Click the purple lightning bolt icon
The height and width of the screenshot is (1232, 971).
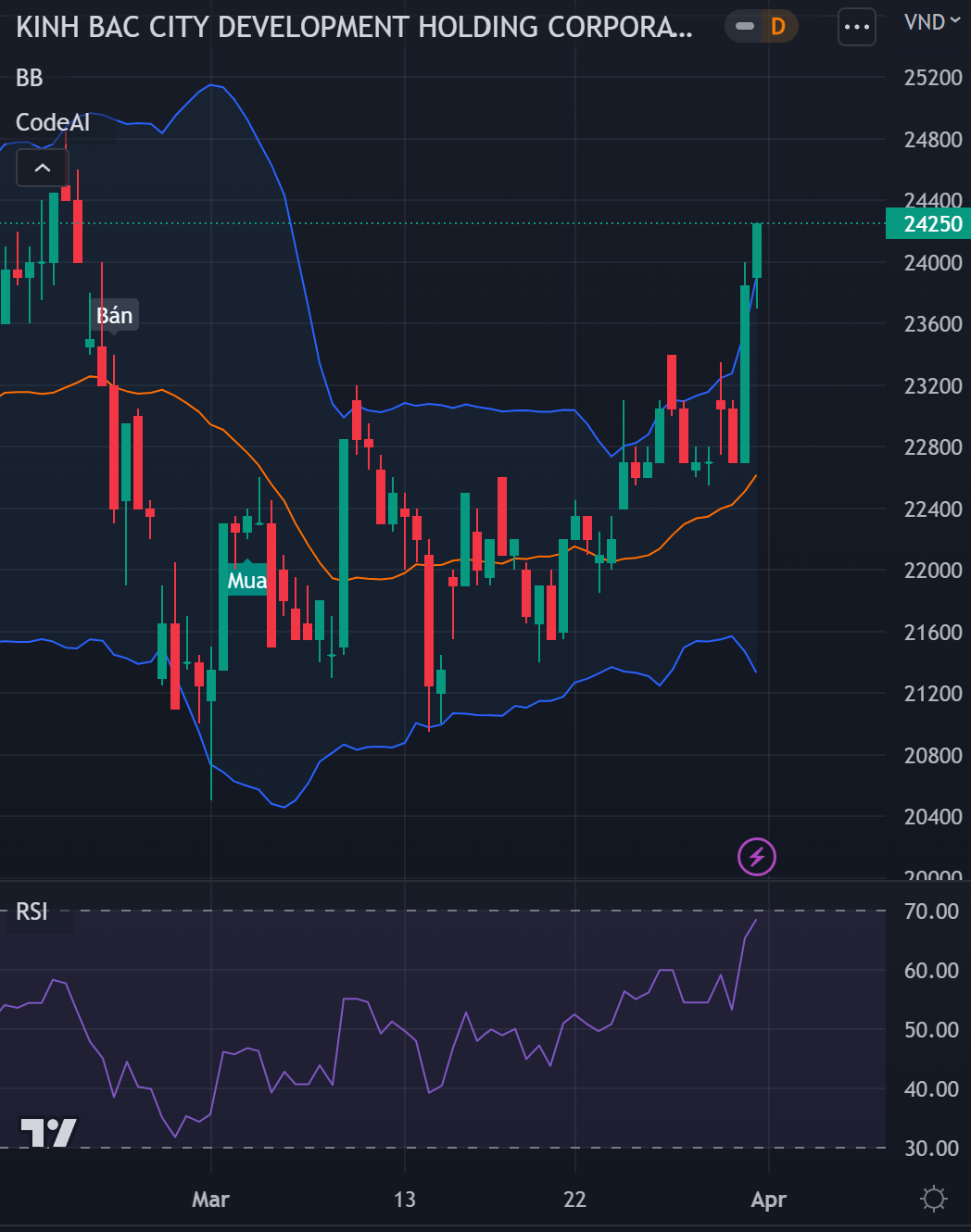[x=757, y=857]
